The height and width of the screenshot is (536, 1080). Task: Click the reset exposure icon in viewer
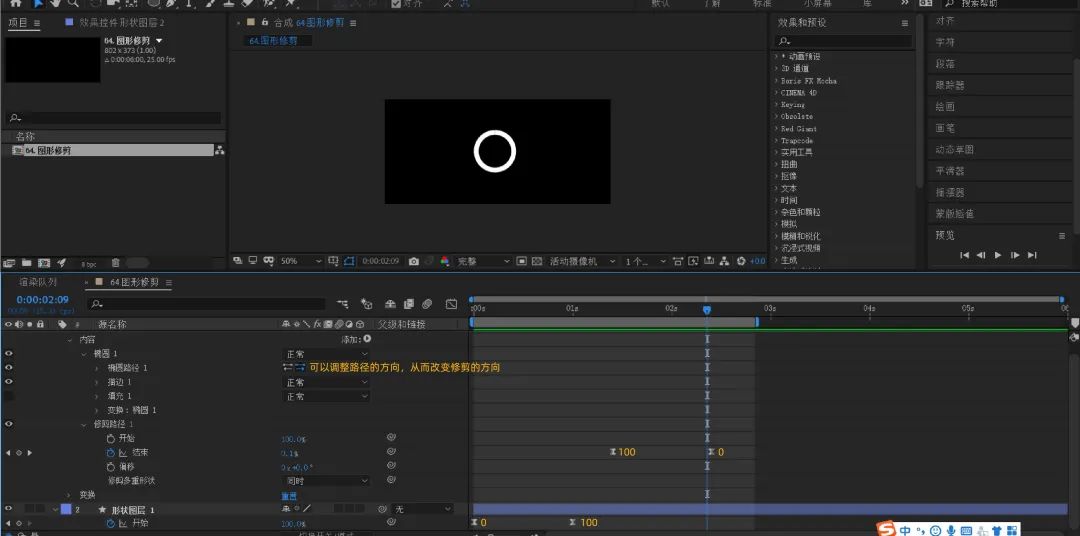(741, 261)
